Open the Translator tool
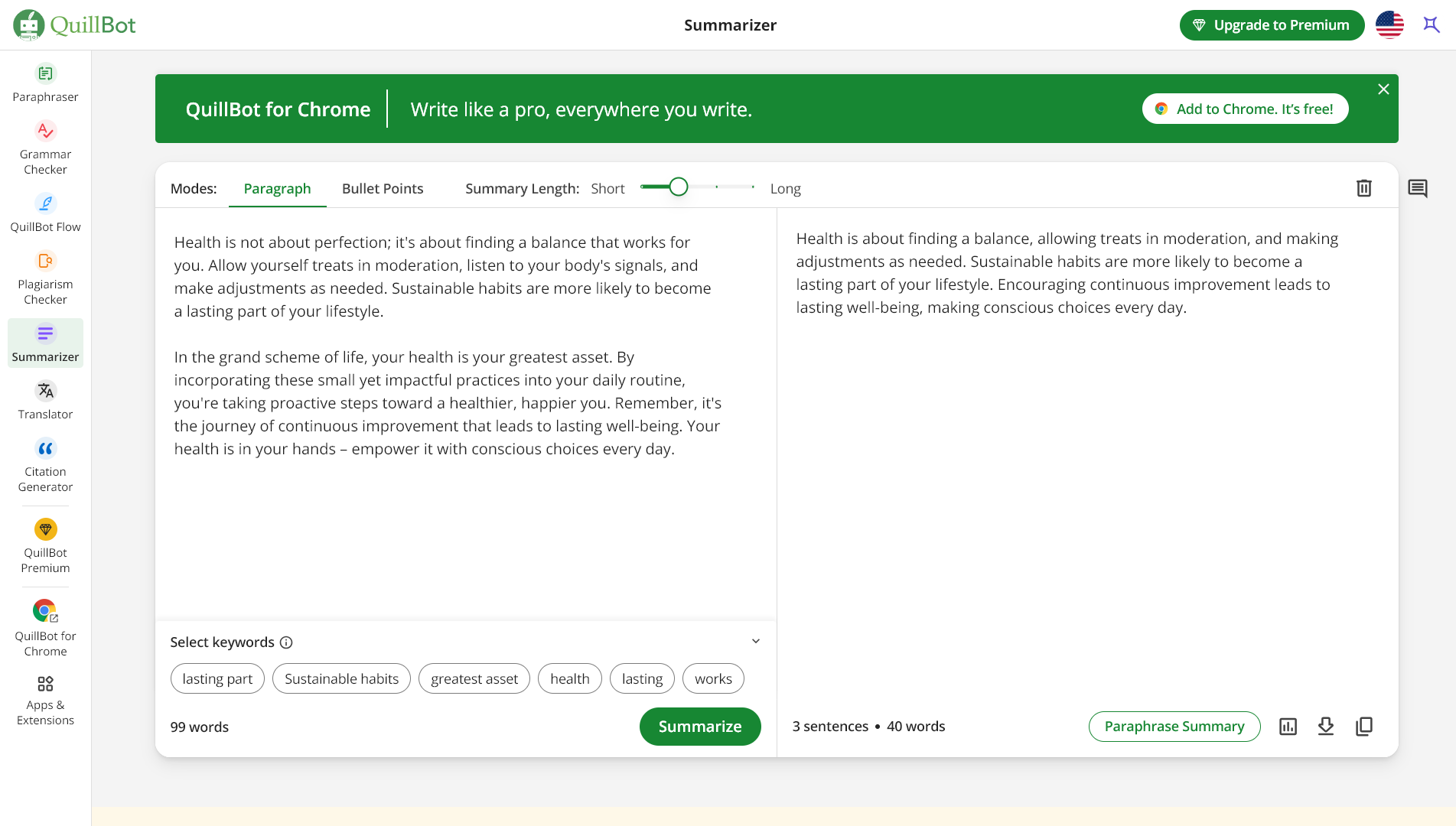The height and width of the screenshot is (826, 1456). click(45, 400)
